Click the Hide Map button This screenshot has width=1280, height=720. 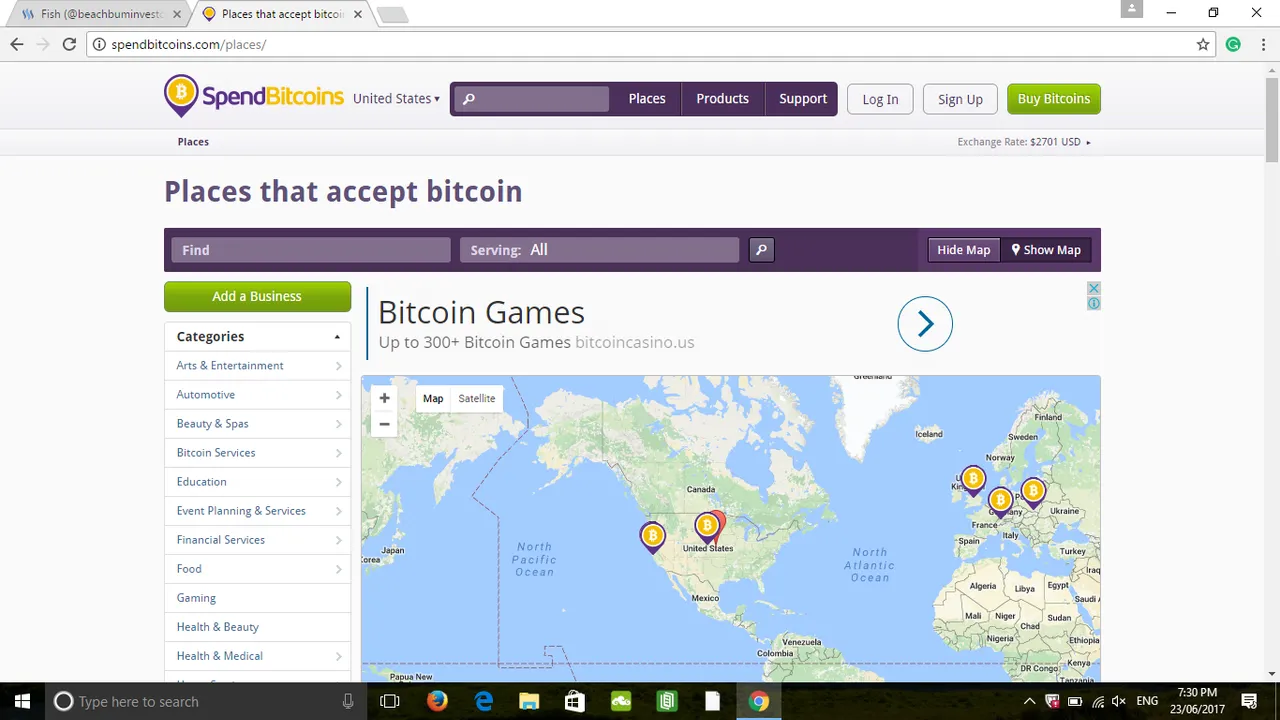(x=963, y=250)
